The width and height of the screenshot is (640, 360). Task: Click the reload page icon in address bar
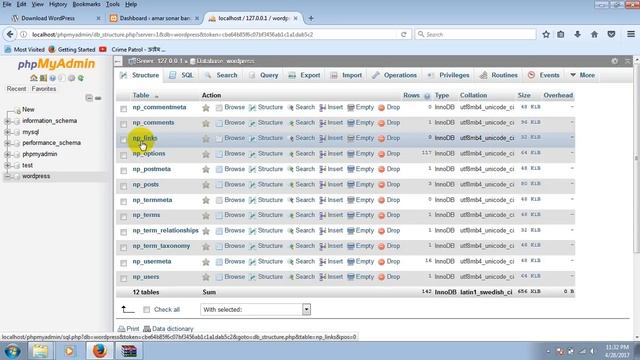pos(404,34)
